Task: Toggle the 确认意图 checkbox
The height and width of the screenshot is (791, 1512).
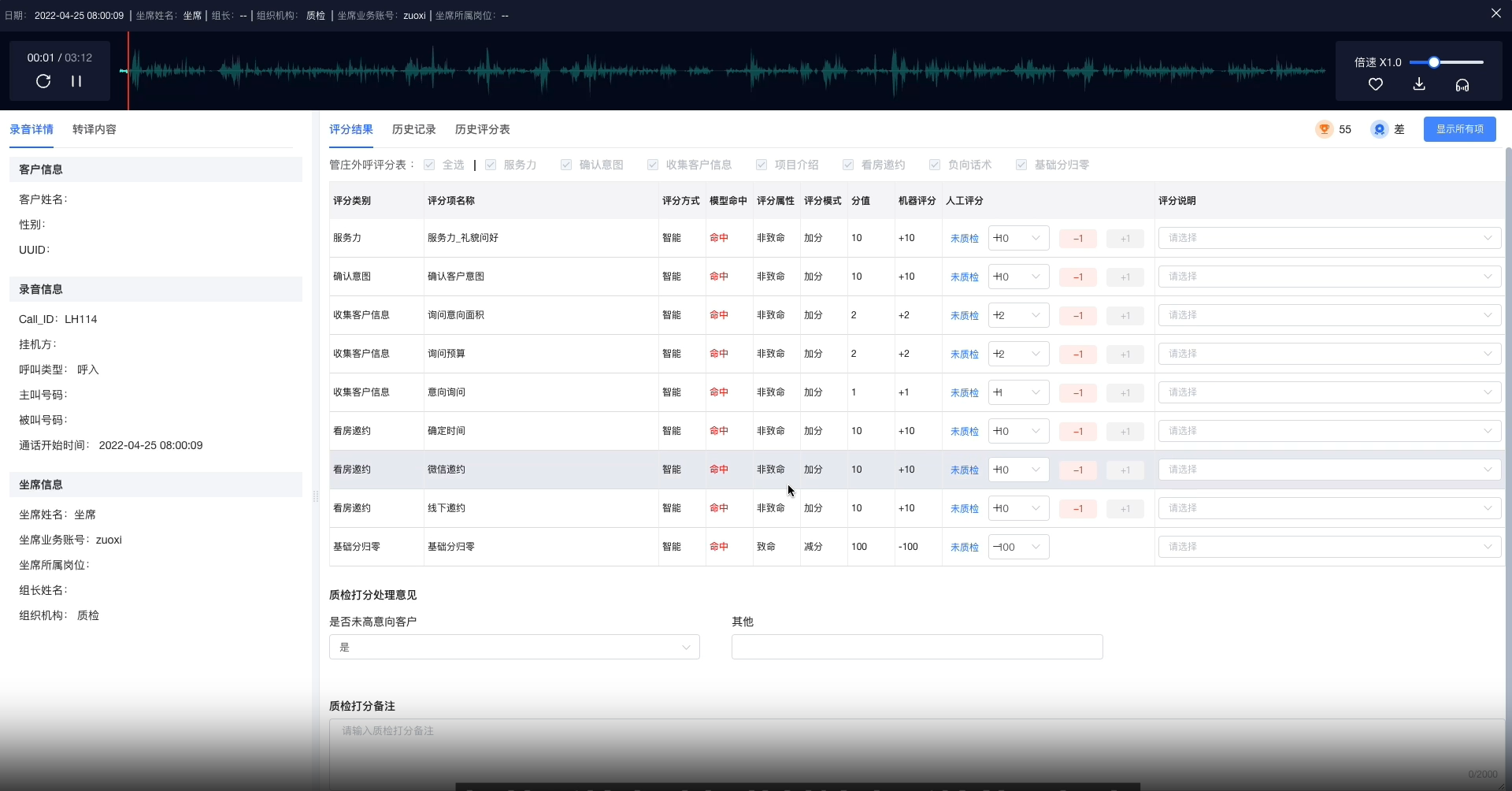Action: tap(566, 165)
